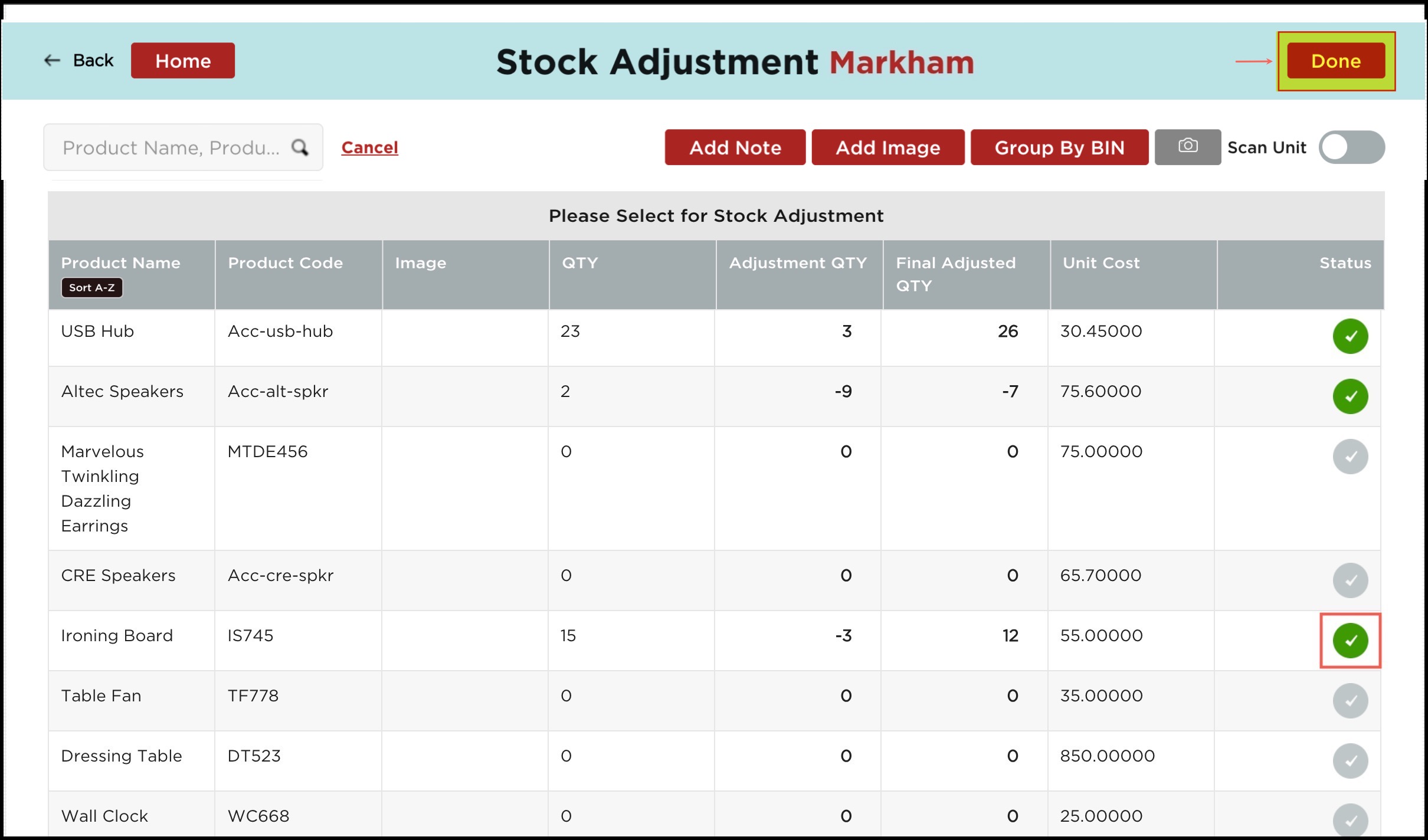Image resolution: width=1428 pixels, height=840 pixels.
Task: Click the Add Image button
Action: 887,147
